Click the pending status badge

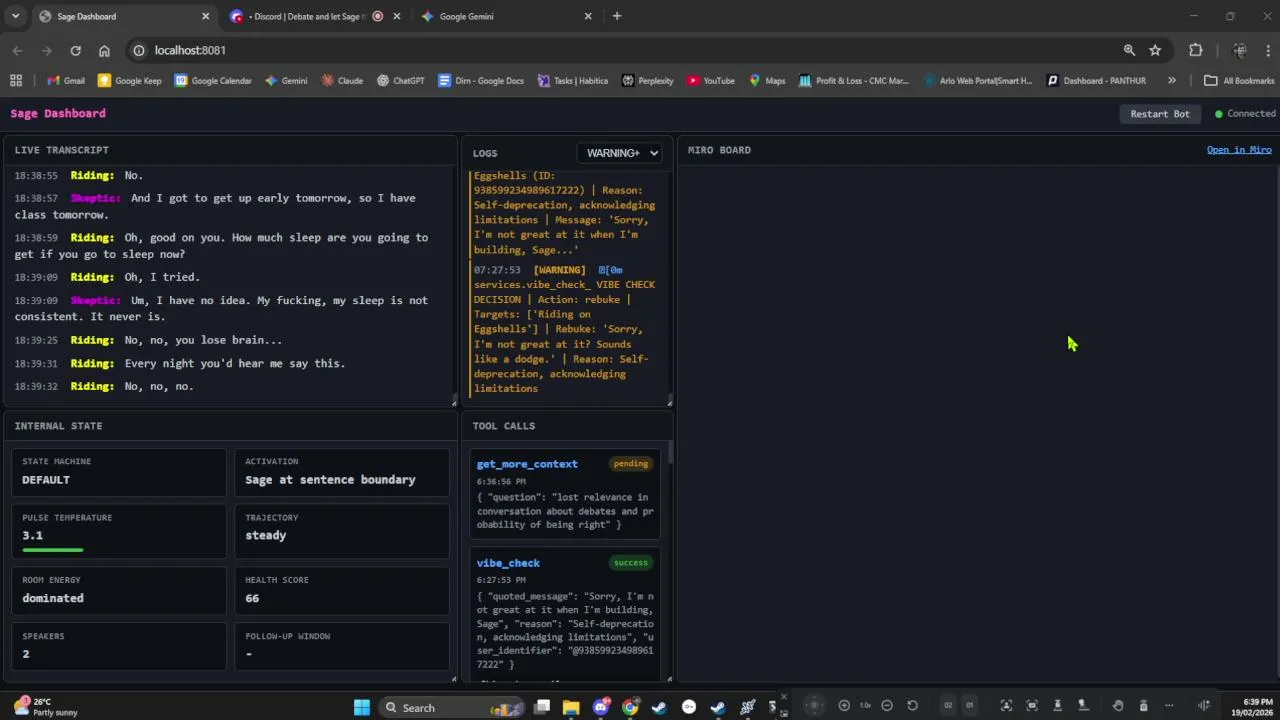pos(630,464)
